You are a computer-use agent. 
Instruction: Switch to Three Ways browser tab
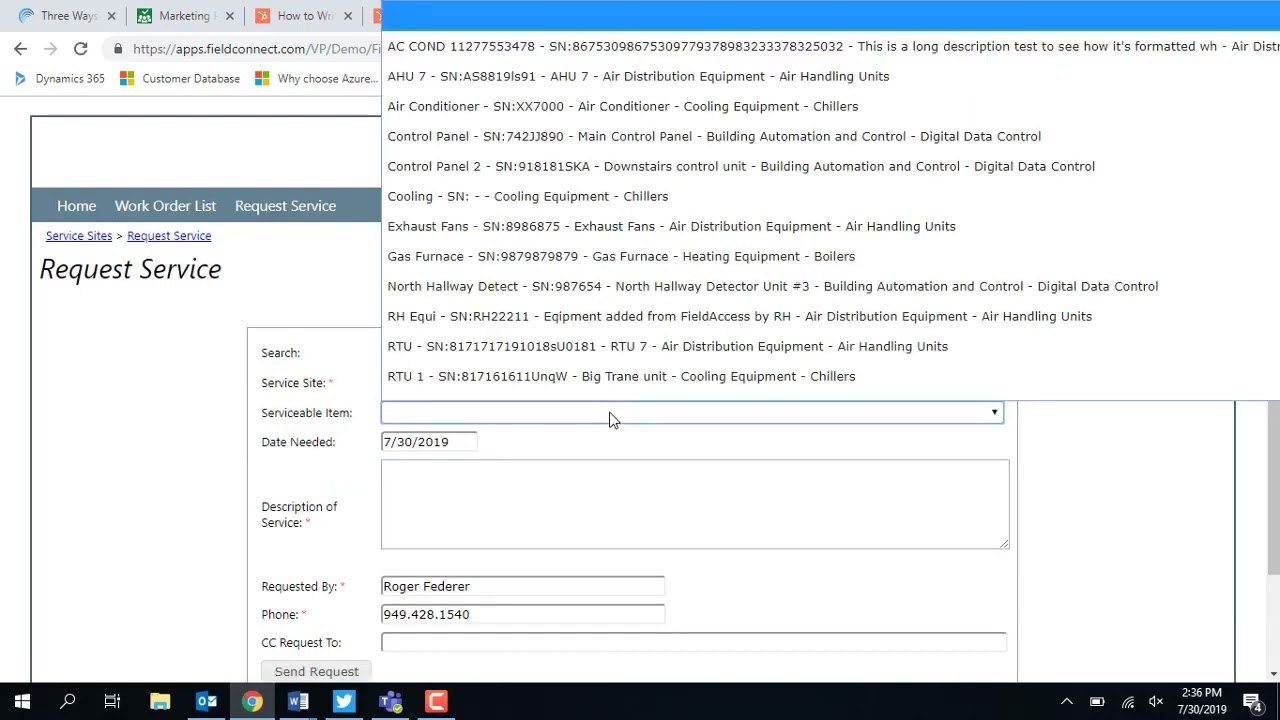[x=68, y=16]
